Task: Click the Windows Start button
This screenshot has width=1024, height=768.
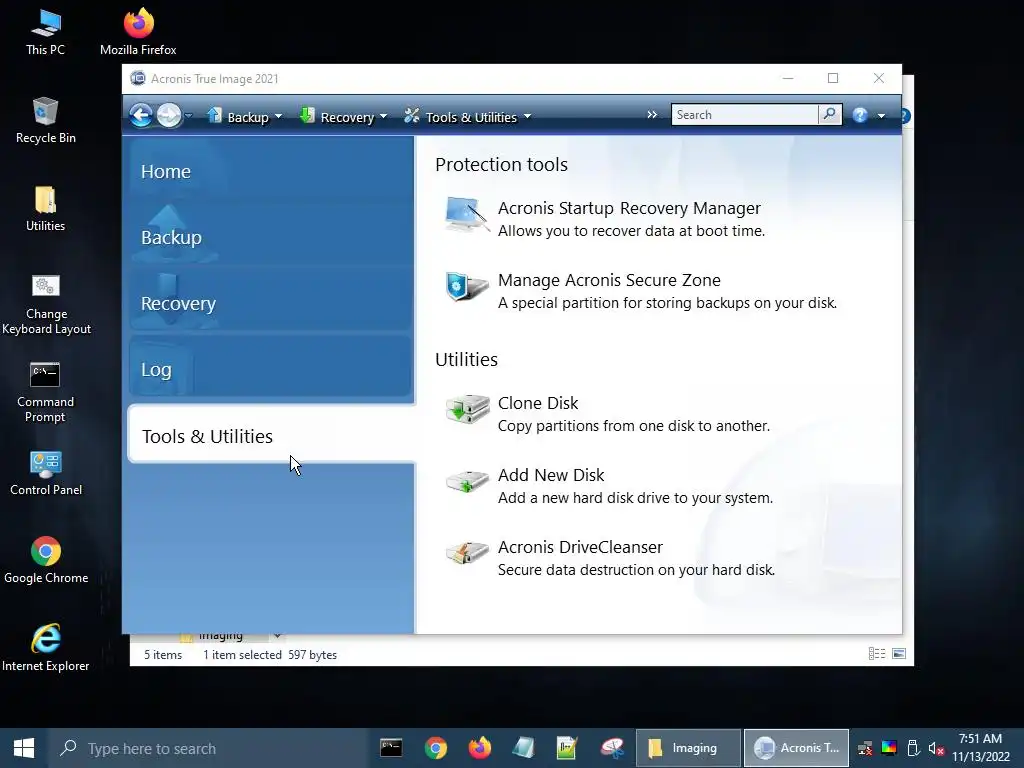Action: tap(24, 748)
